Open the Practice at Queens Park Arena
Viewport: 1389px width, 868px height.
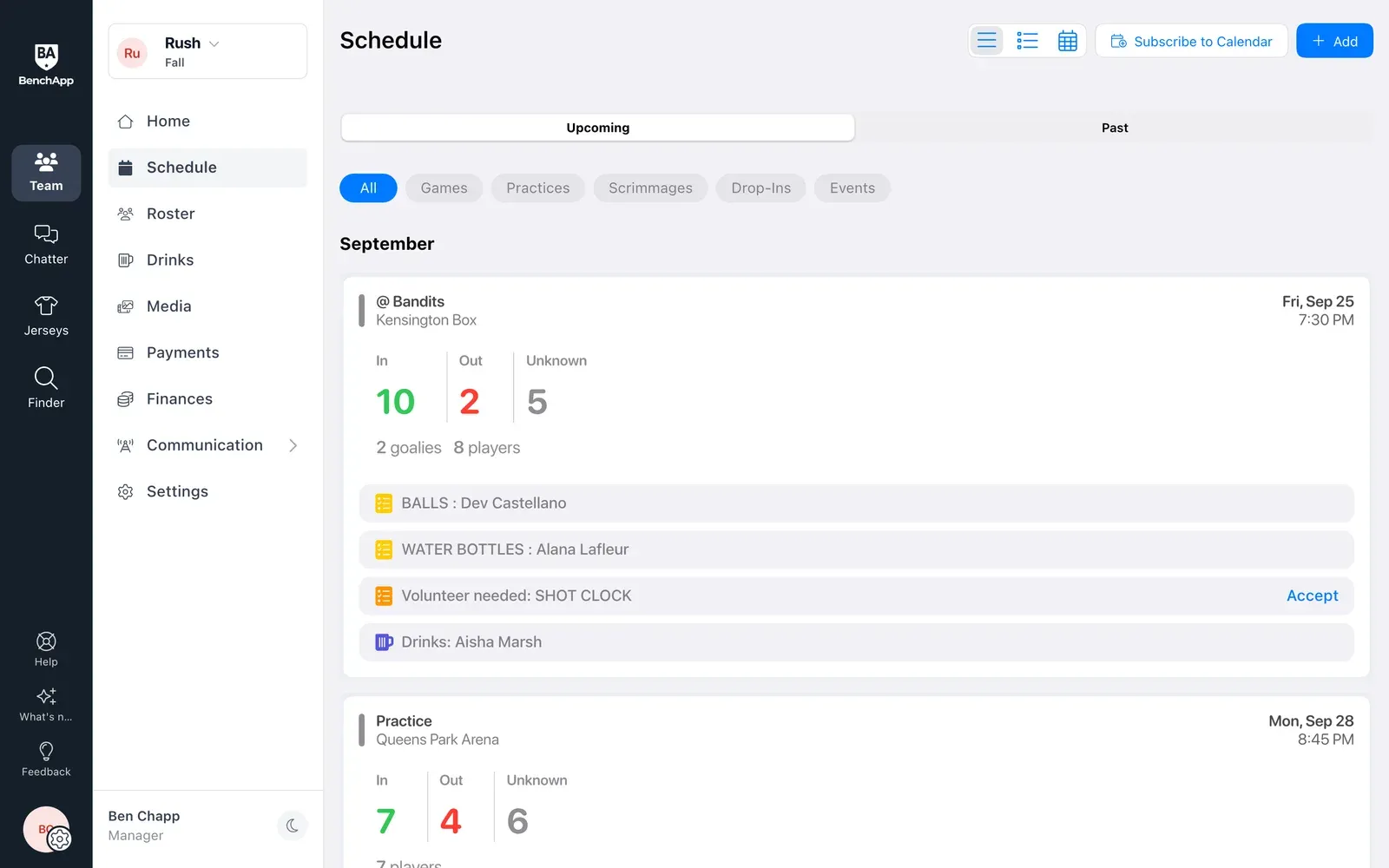click(x=404, y=721)
